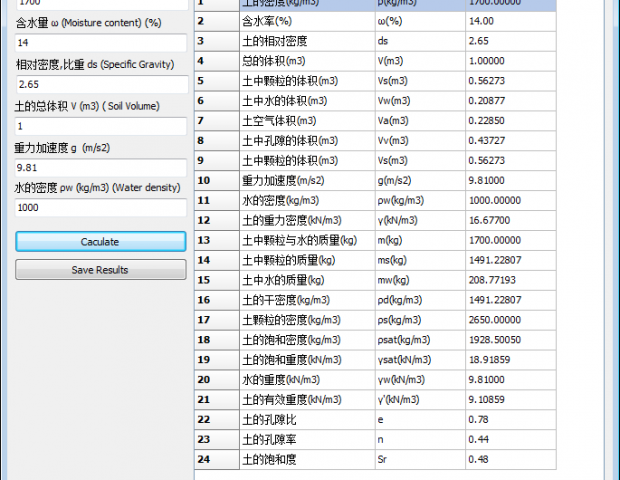Click the ρsat(kg/m3) symbol cell
The height and width of the screenshot is (480, 620).
point(418,340)
